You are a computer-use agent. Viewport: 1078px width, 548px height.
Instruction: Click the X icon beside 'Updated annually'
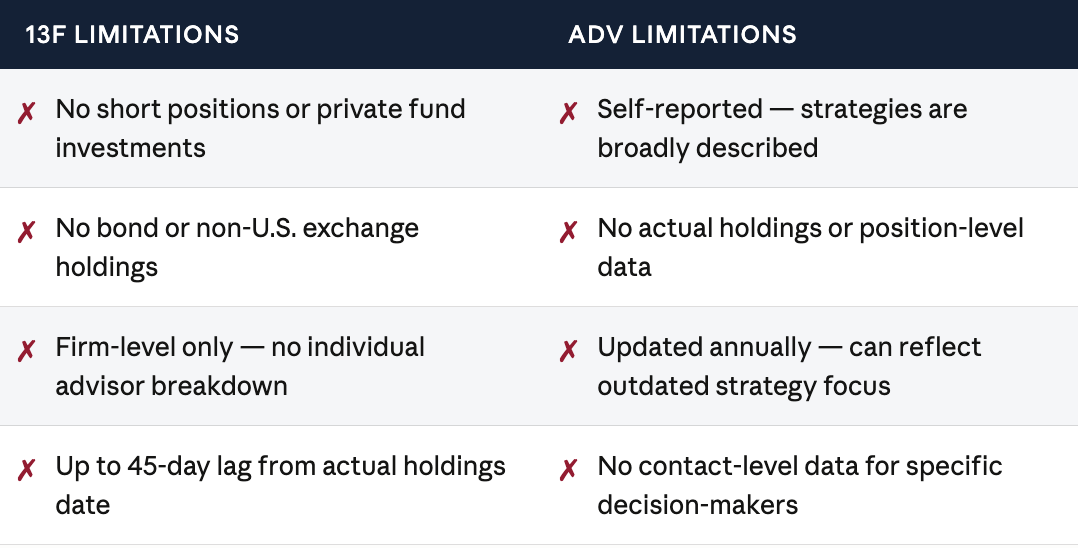(569, 351)
